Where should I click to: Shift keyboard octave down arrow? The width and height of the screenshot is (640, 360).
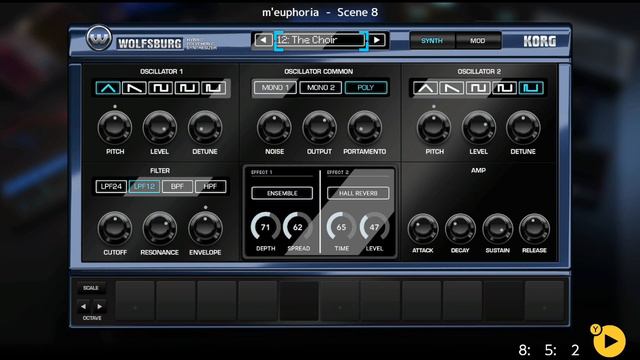[84, 306]
